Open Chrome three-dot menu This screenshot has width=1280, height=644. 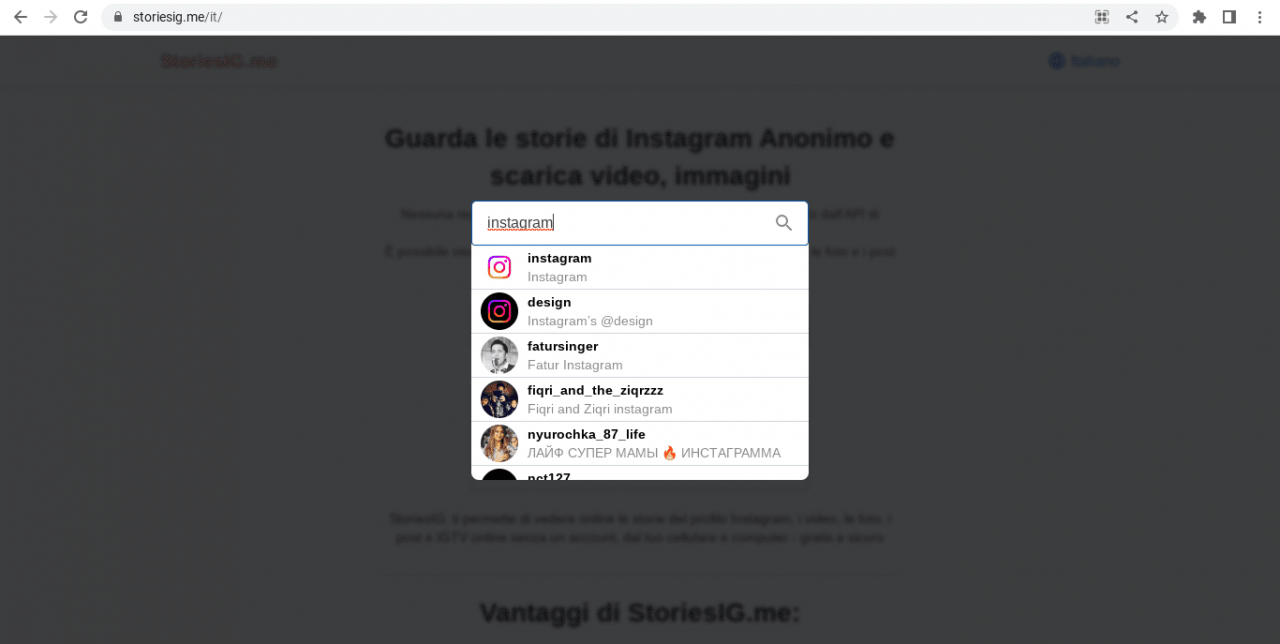point(1260,17)
